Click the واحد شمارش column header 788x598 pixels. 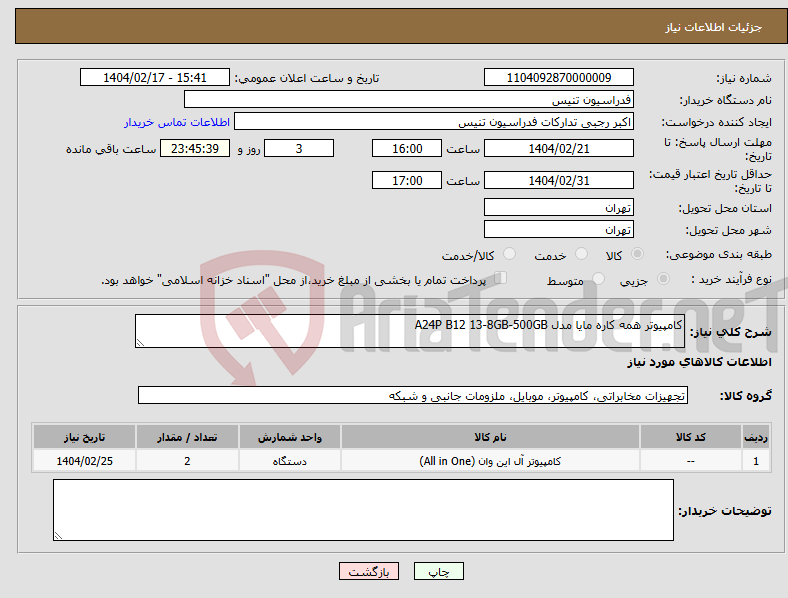290,437
